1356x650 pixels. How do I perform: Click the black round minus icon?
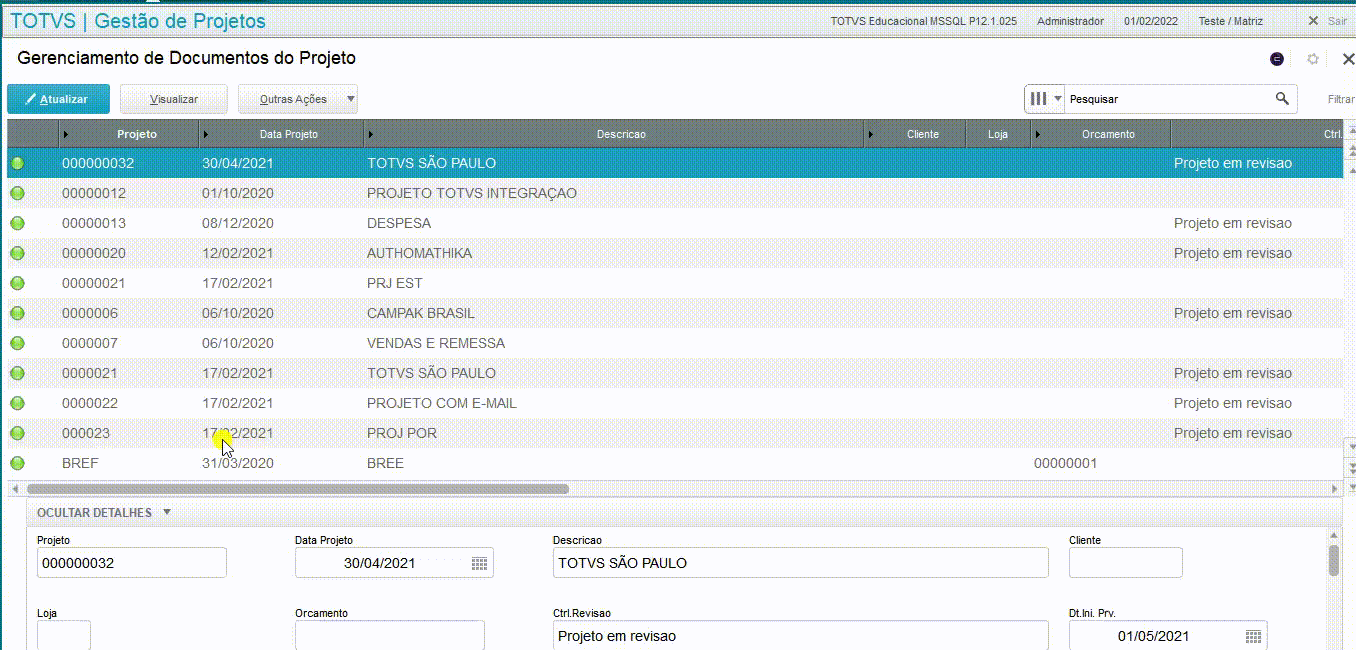[x=1277, y=59]
